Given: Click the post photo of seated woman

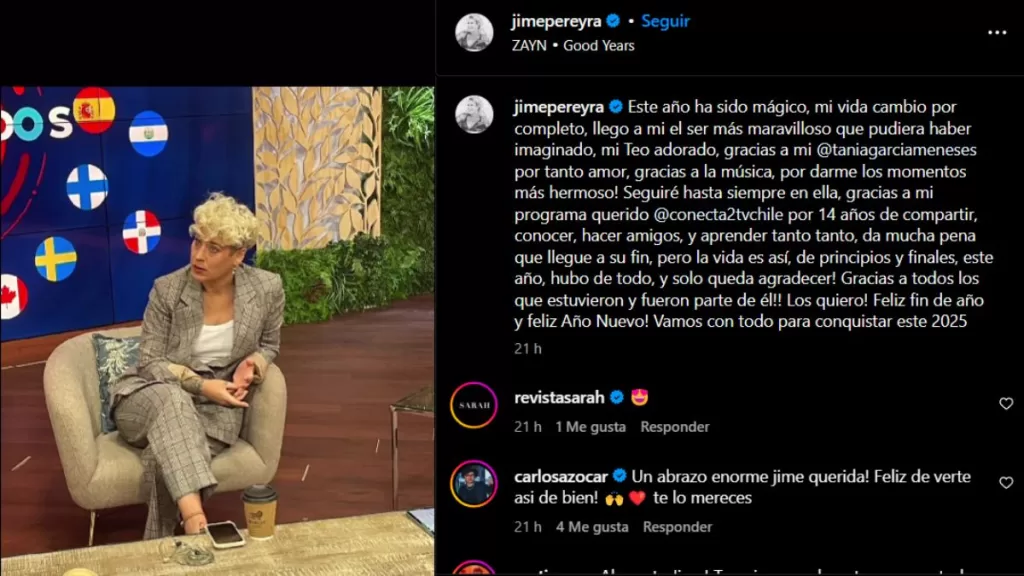Looking at the screenshot, I should (x=217, y=331).
